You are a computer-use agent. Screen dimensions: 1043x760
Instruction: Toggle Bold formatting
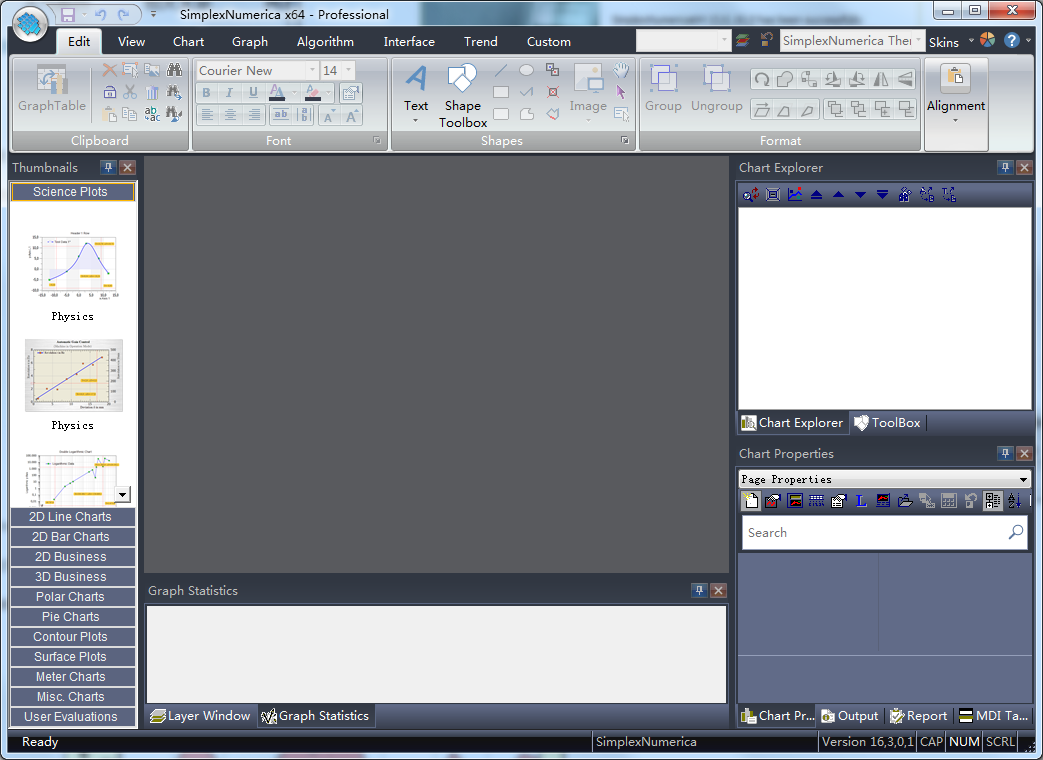click(206, 92)
